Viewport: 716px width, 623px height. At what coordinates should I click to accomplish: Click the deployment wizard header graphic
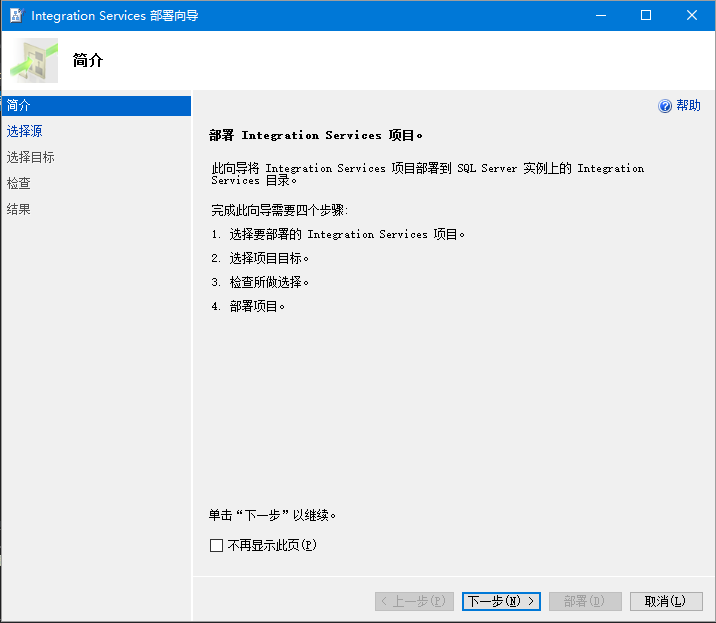pyautogui.click(x=35, y=60)
